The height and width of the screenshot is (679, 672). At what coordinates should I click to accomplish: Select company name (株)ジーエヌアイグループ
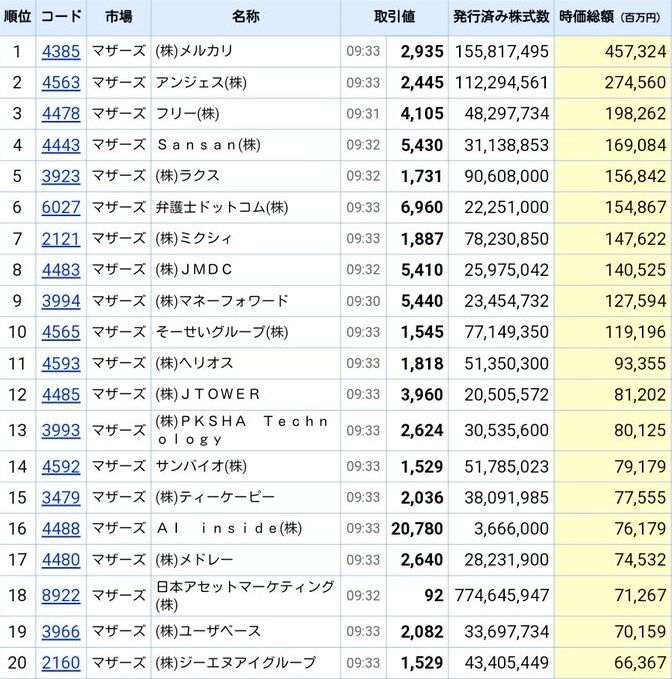click(x=236, y=663)
